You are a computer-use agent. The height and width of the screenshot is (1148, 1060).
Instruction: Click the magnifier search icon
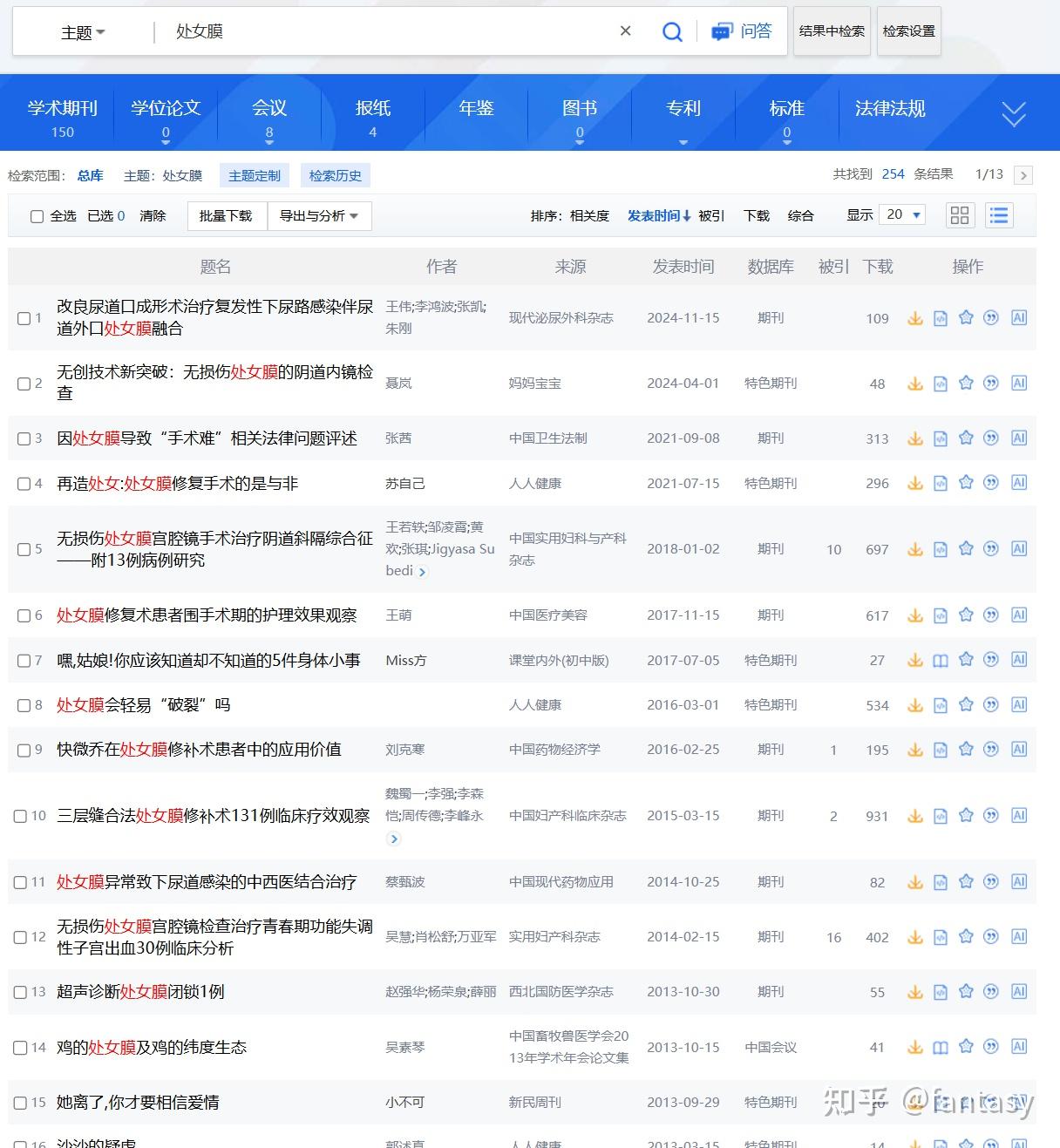(672, 32)
